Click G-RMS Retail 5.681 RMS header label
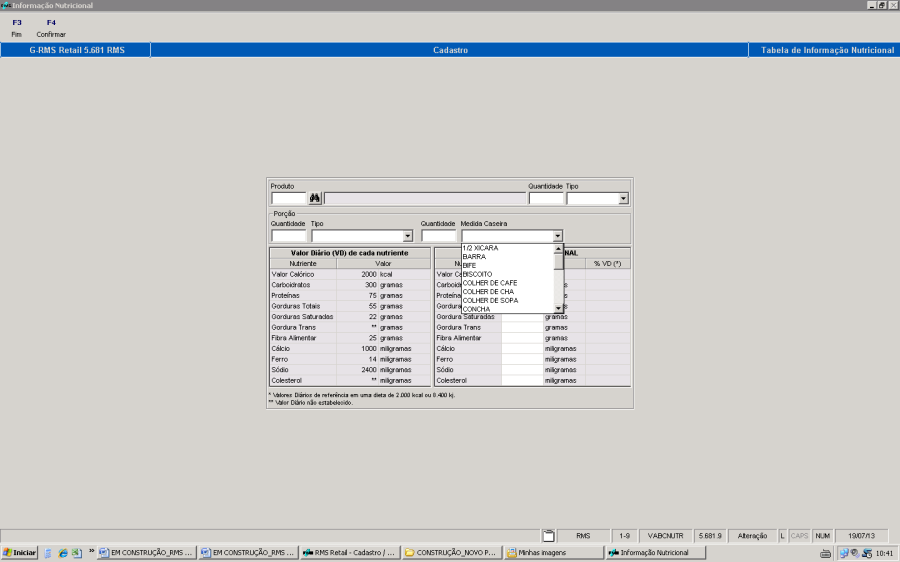900x562 pixels. point(77,50)
